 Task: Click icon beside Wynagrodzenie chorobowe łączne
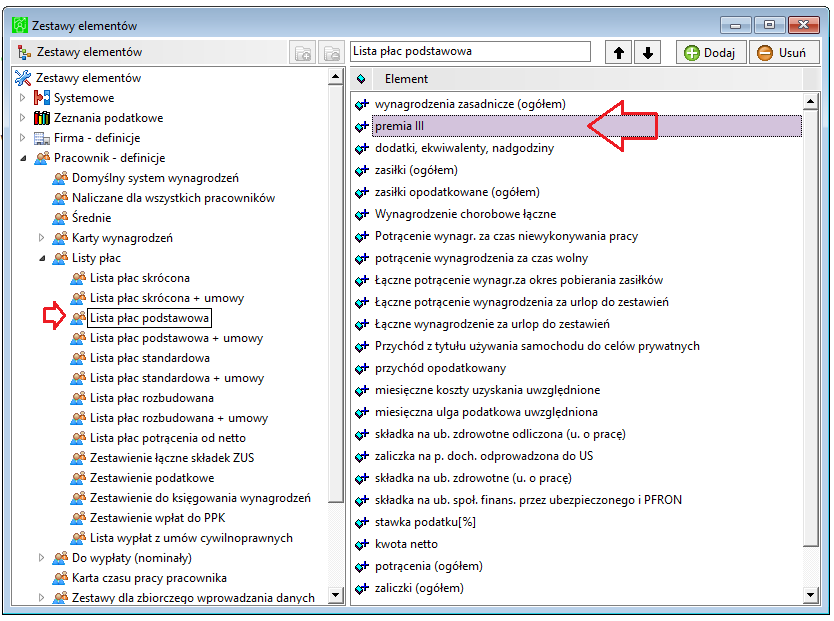point(362,214)
